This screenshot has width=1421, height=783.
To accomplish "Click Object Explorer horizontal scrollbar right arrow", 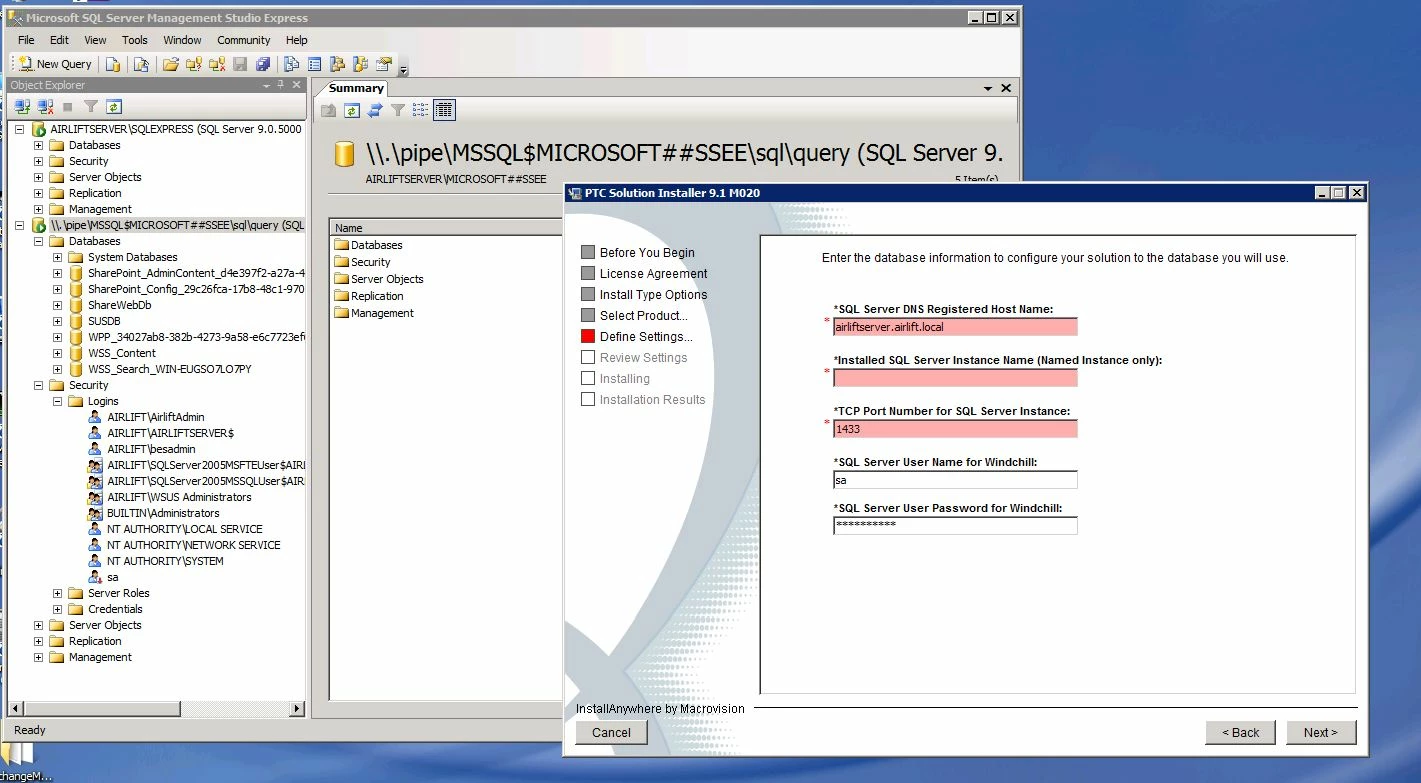I will point(297,708).
